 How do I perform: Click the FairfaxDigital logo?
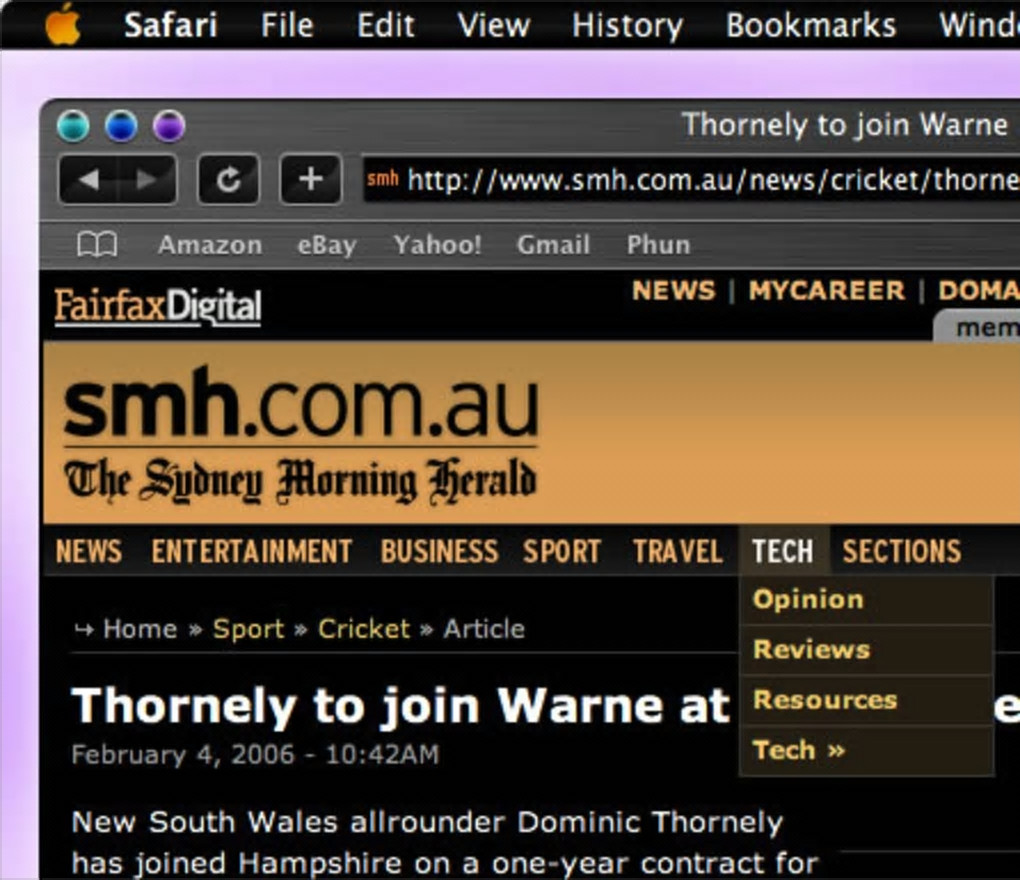[158, 306]
